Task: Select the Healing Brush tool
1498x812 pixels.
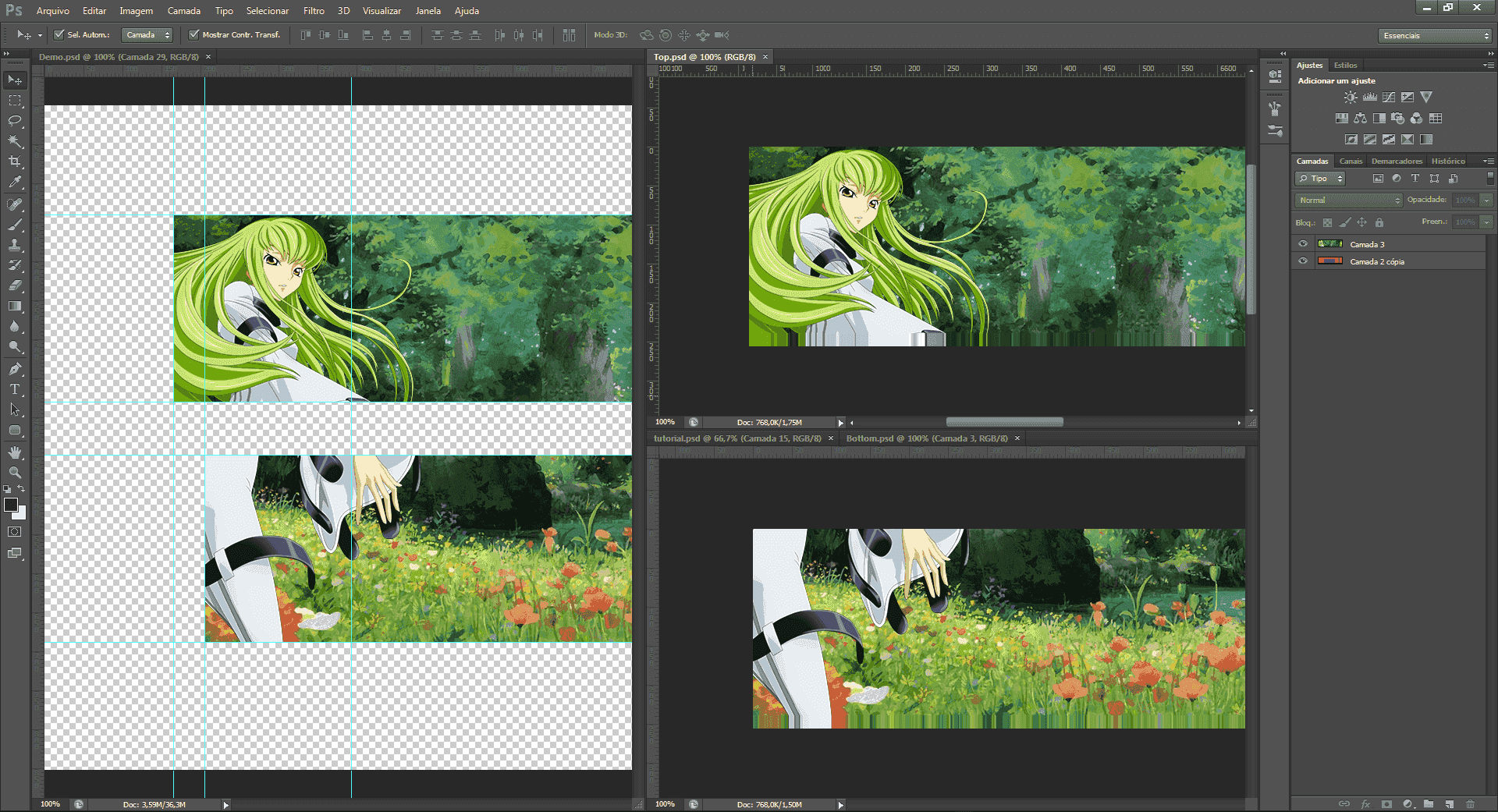Action: point(15,204)
